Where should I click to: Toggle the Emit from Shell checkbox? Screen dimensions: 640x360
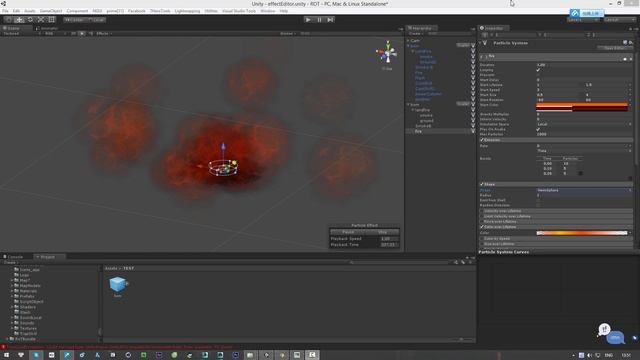[x=538, y=200]
